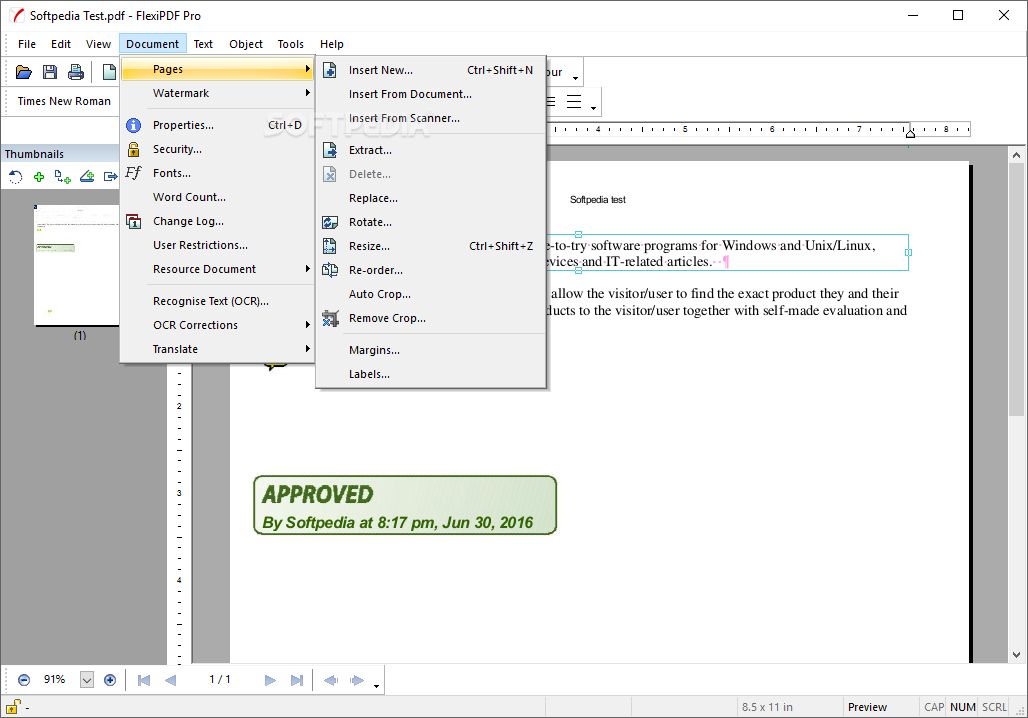Open the Text menu

click(x=203, y=44)
